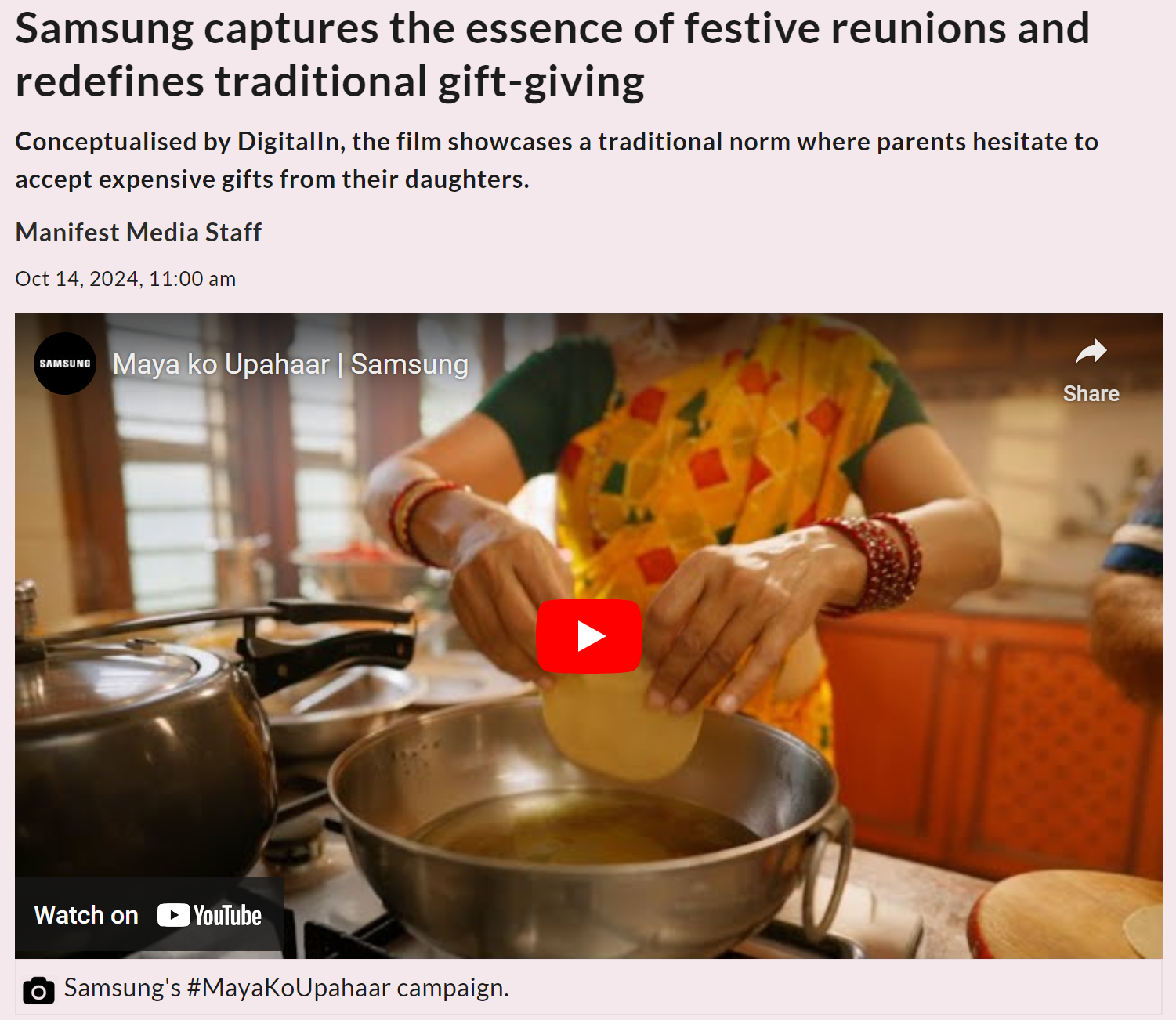Open the 'Maya ko Upahaar | Samsung' video title
Image resolution: width=1176 pixels, height=1020 pixels.
[290, 364]
